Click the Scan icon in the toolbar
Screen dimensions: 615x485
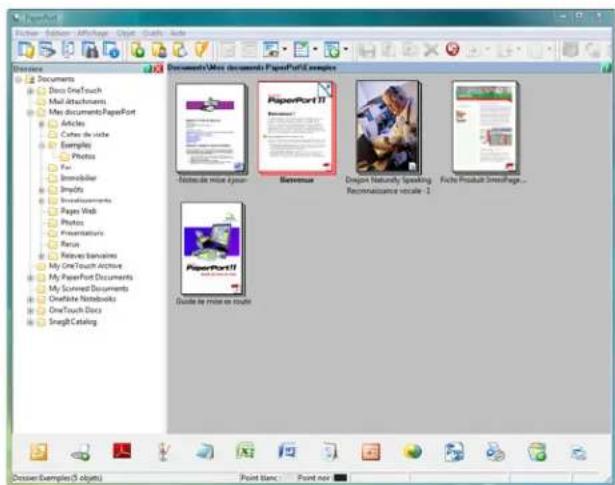tap(48, 50)
